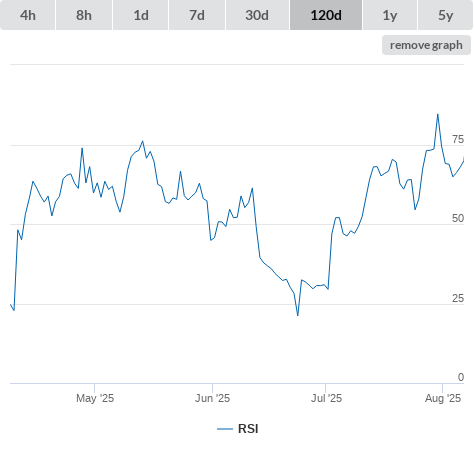474x455 pixels.
Task: Click the 50 y-axis value label
Action: [x=458, y=218]
